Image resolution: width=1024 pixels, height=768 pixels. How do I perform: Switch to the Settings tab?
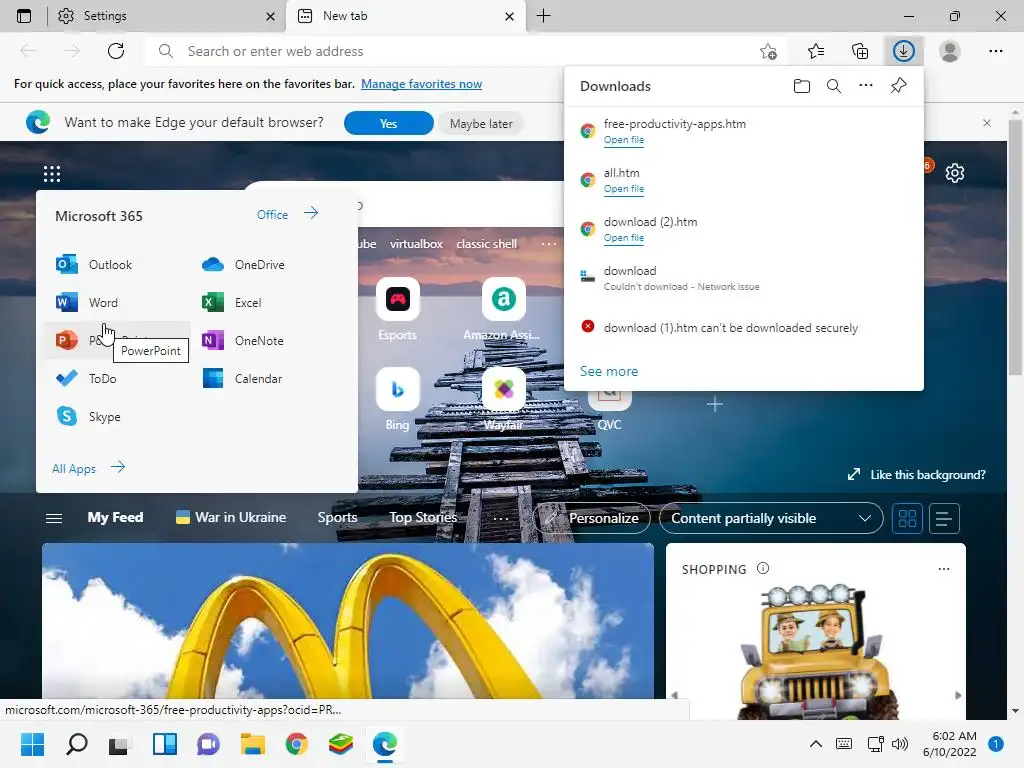[167, 16]
